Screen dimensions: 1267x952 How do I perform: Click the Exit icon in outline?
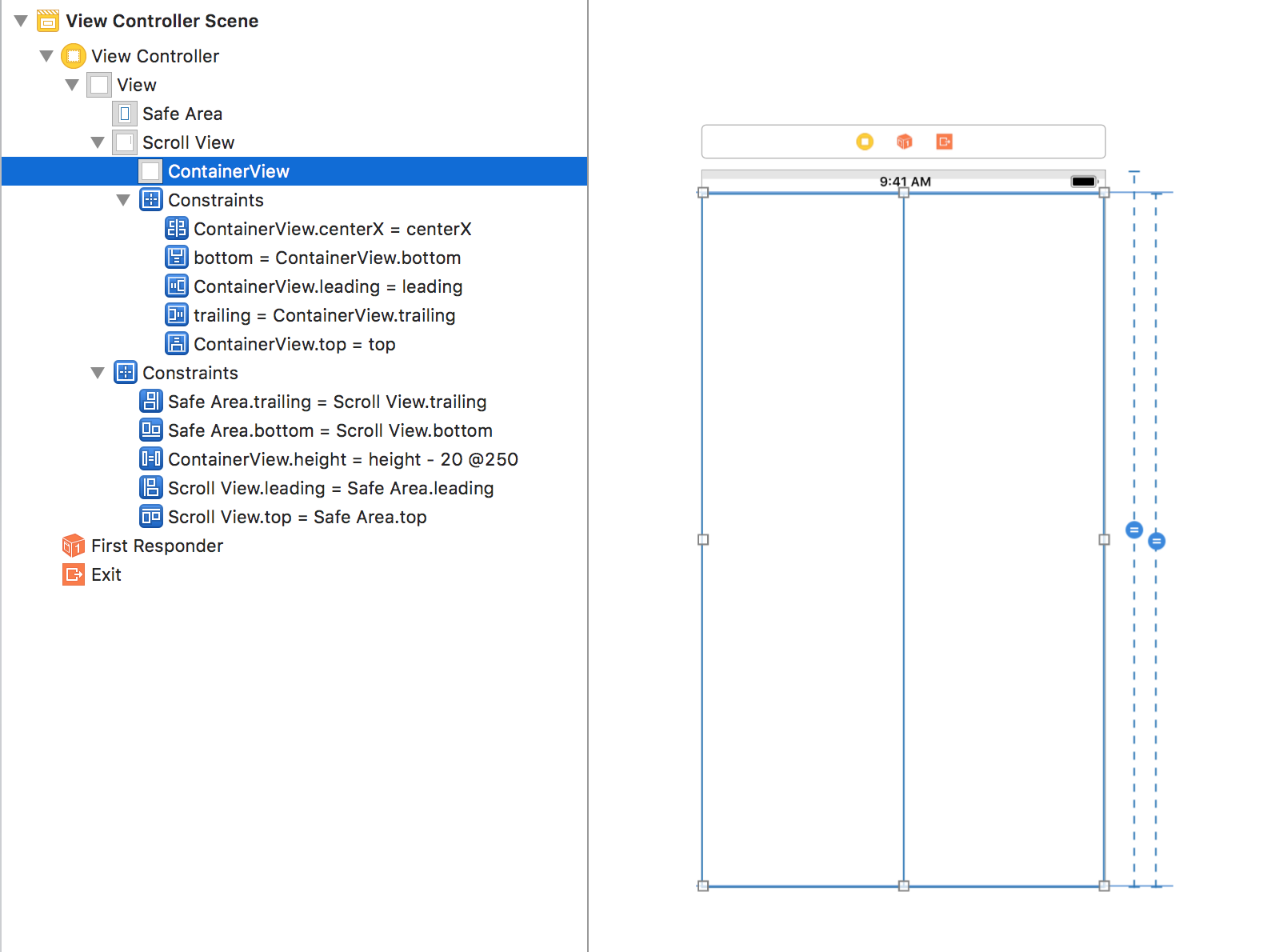(x=74, y=574)
